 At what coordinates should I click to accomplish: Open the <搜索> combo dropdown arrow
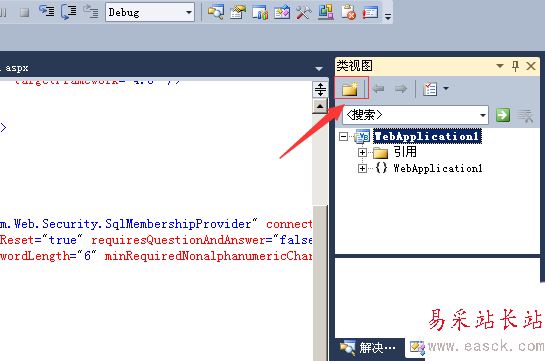pos(483,115)
